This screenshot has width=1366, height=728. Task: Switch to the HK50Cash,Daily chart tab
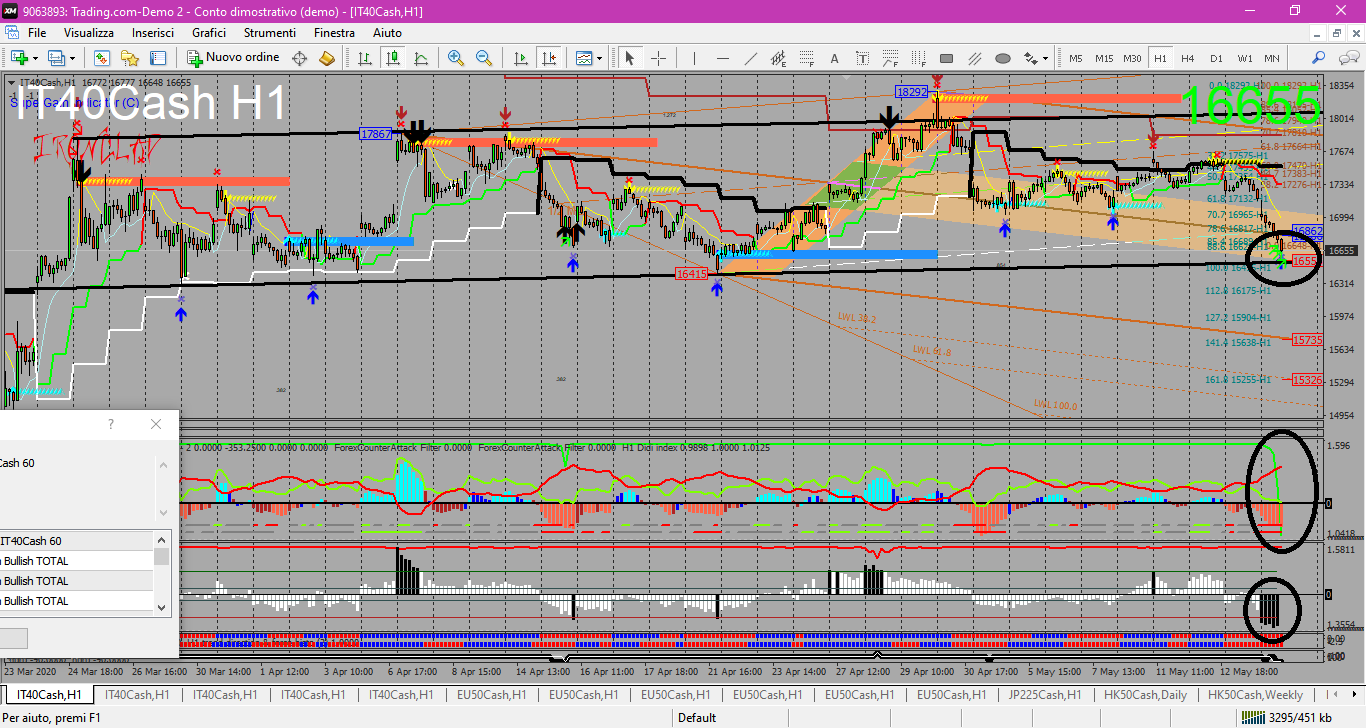click(1145, 694)
